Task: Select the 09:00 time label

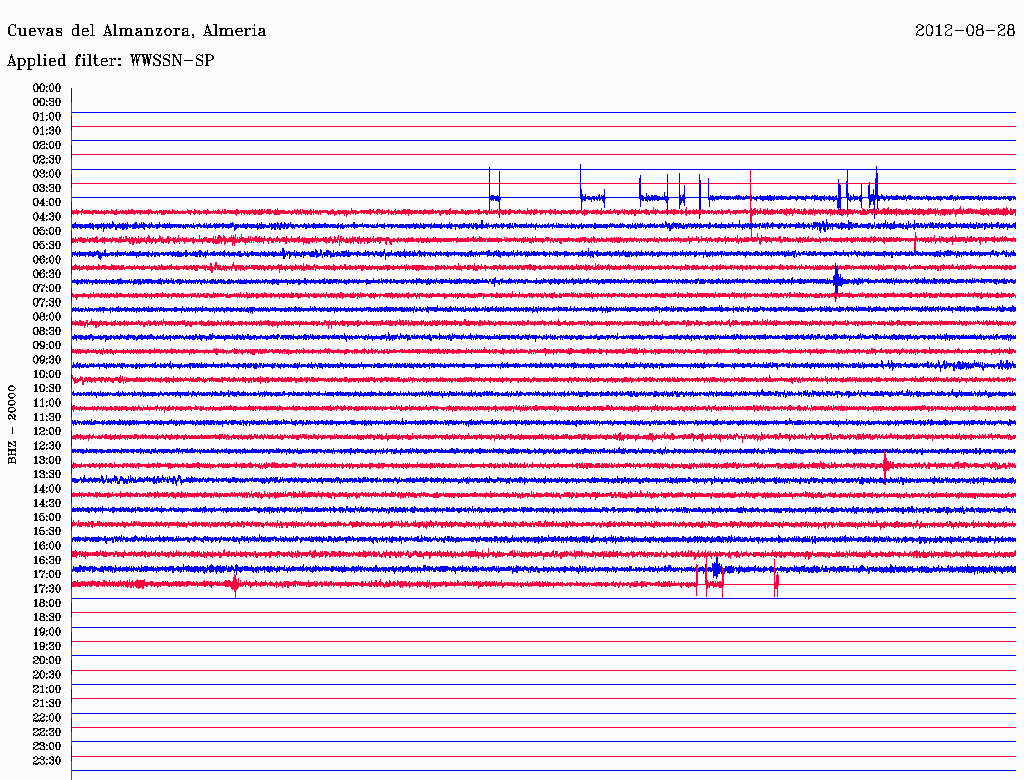Action: coord(47,346)
